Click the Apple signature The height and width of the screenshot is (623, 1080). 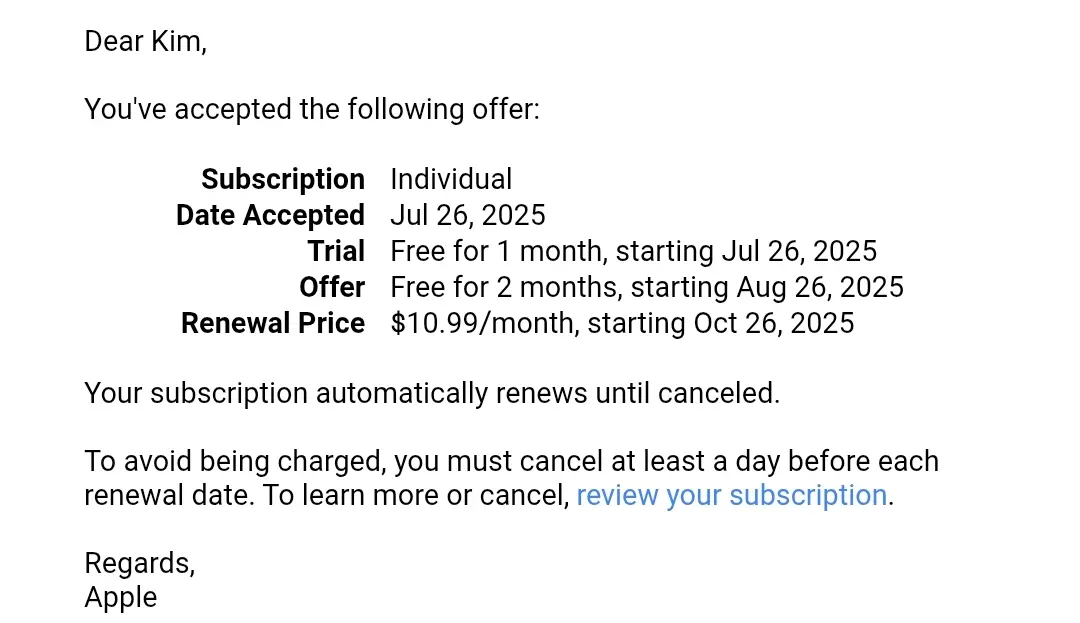[121, 598]
